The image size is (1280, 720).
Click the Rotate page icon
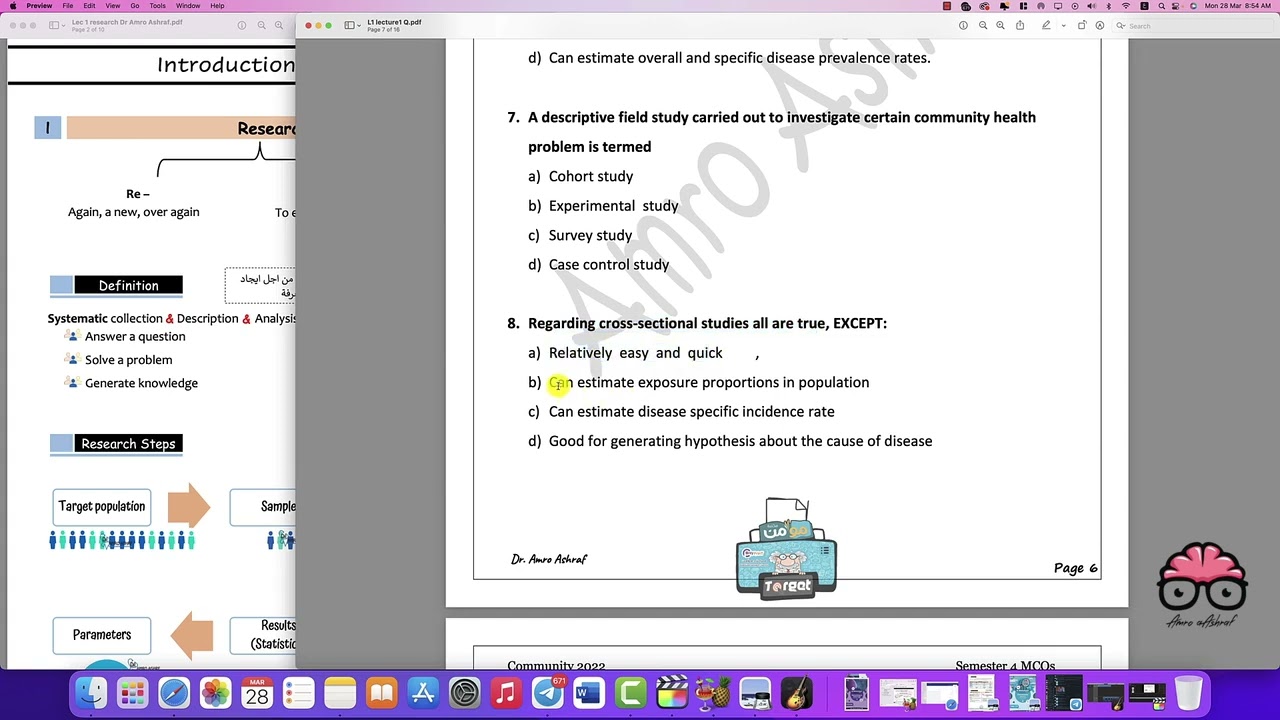(x=1082, y=25)
